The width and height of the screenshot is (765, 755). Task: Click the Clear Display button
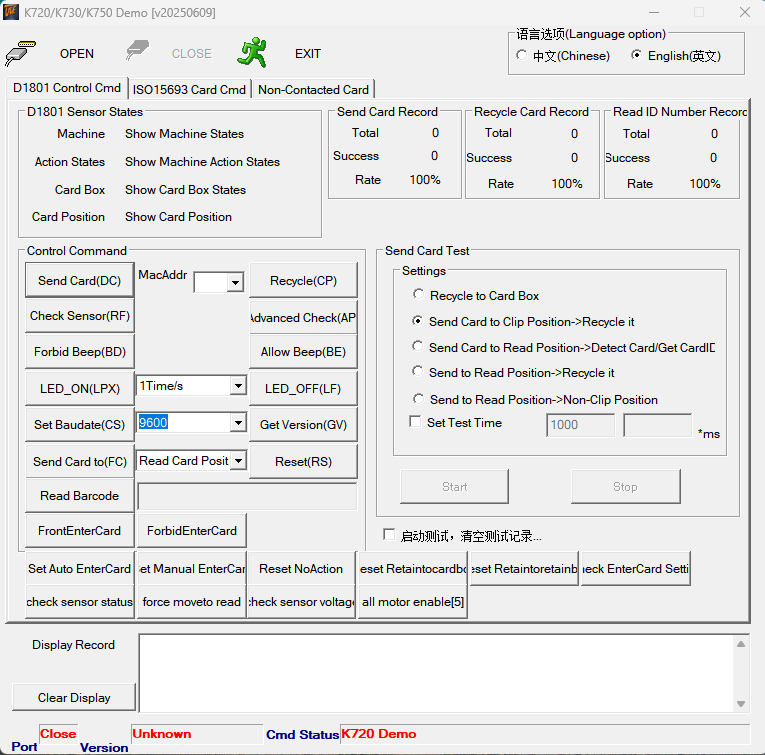(x=74, y=697)
